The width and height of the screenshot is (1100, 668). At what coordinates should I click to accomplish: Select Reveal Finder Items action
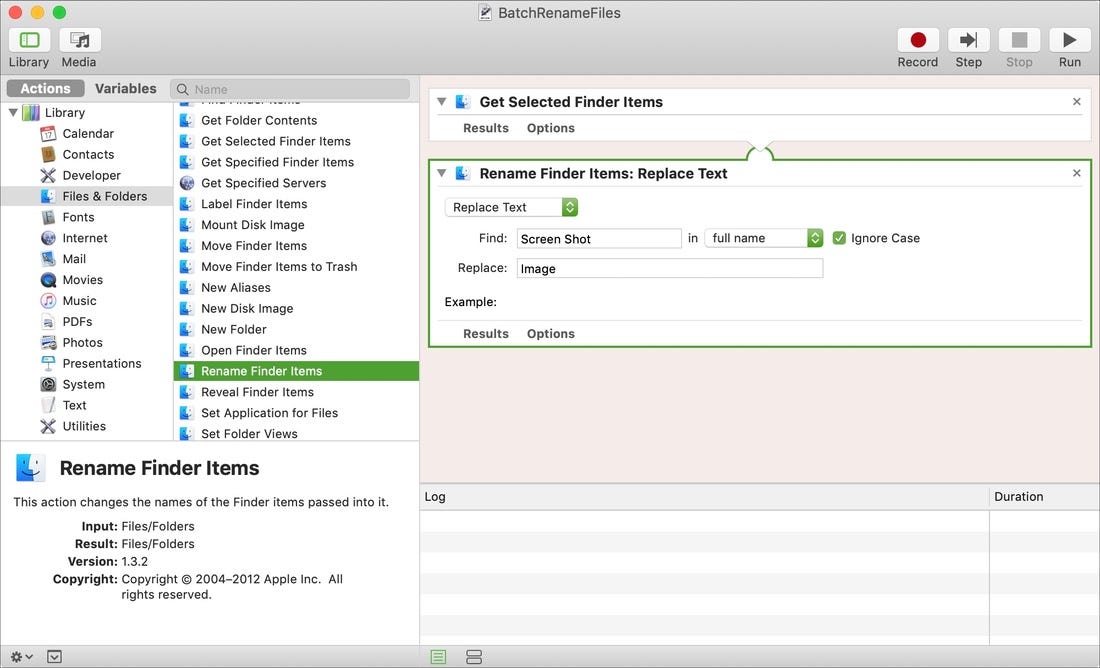point(296,392)
